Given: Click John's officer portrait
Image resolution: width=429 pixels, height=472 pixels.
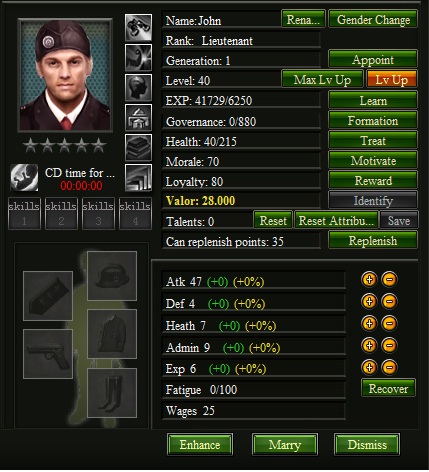Looking at the screenshot, I should (65, 75).
